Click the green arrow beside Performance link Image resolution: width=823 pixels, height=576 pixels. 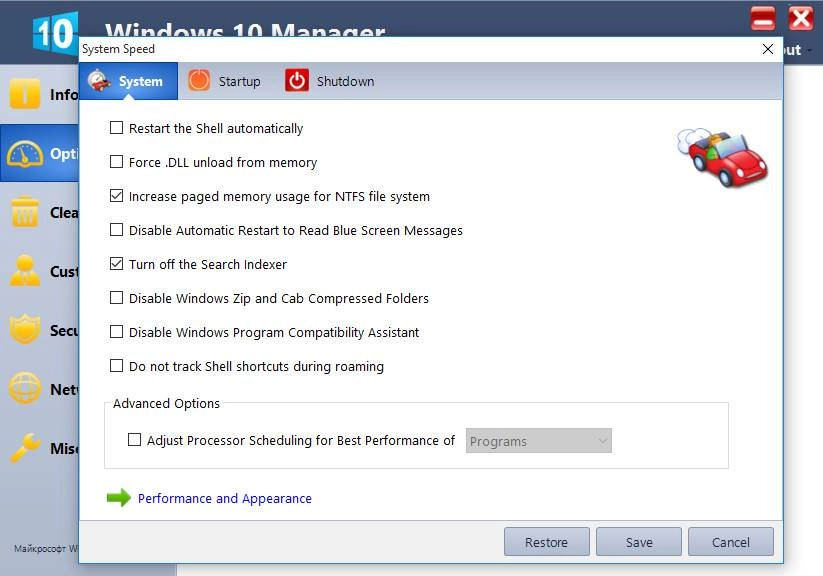[x=119, y=498]
